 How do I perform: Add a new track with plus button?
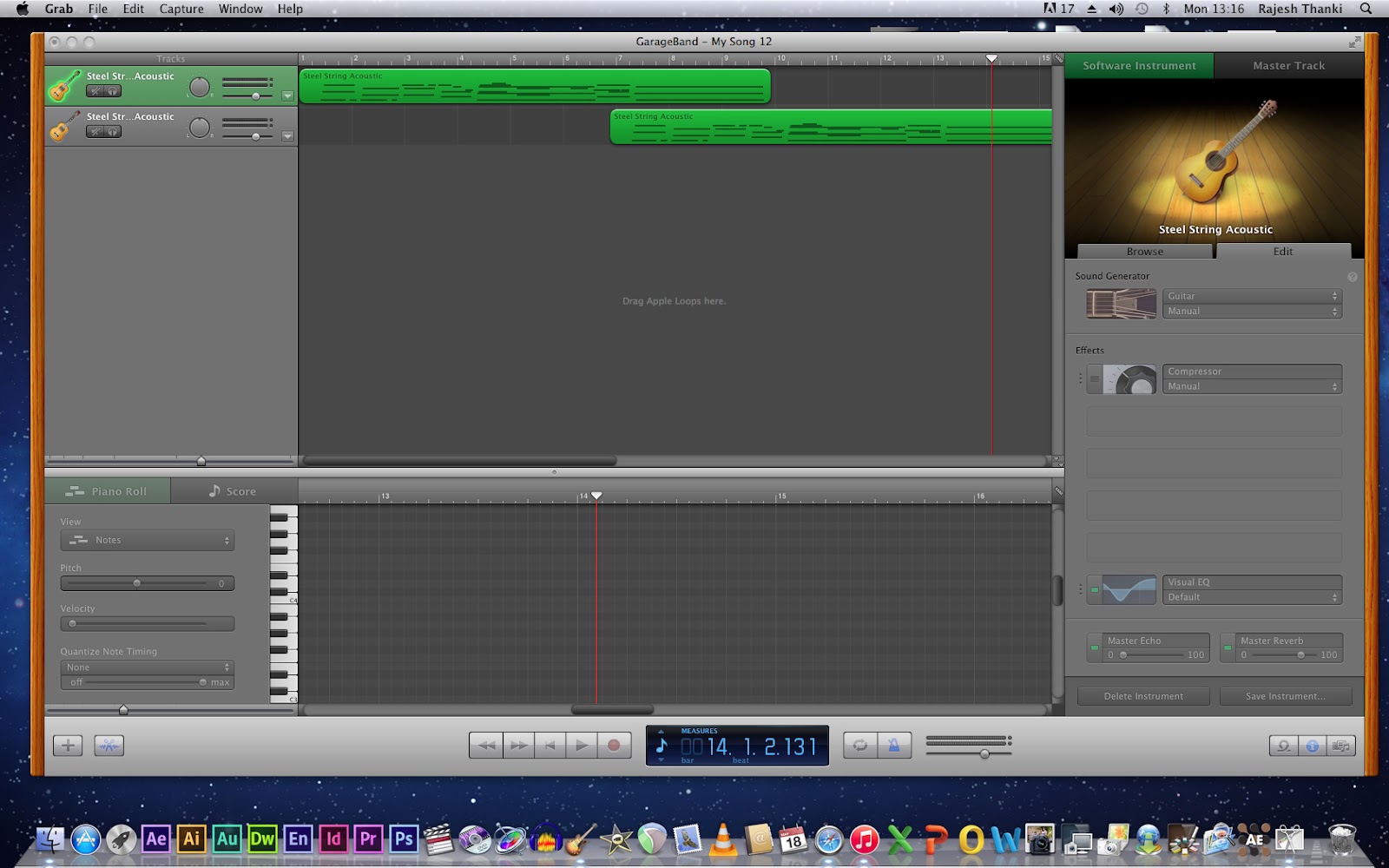[x=68, y=745]
